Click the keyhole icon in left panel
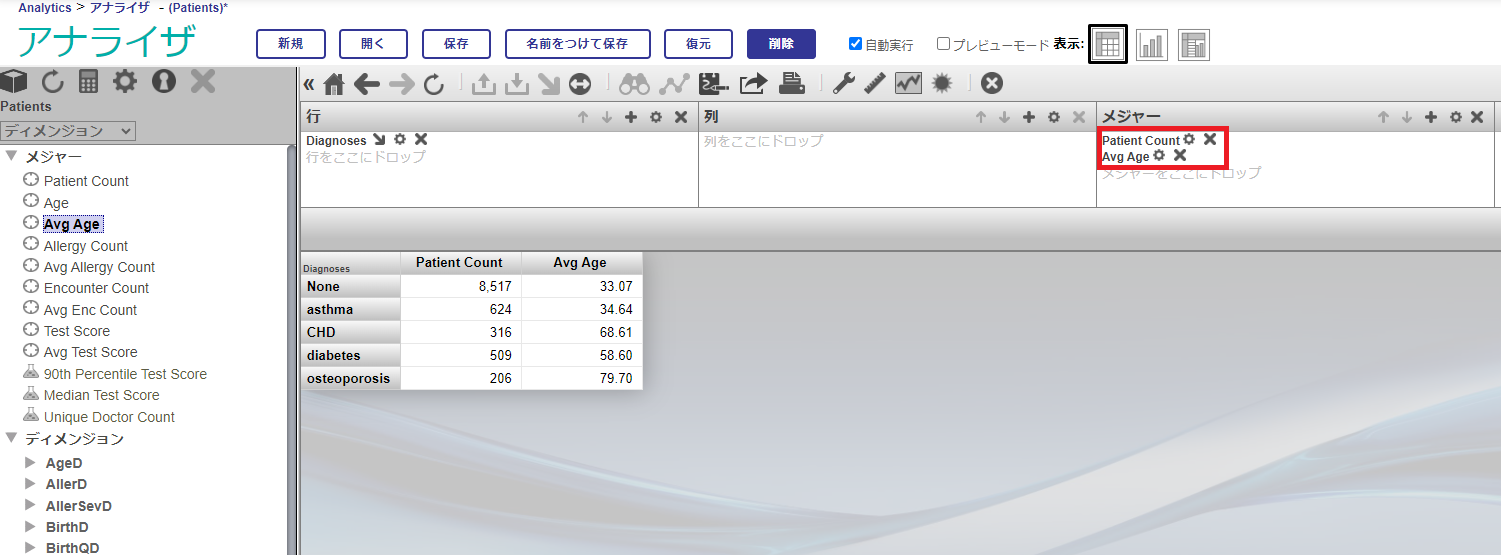This screenshot has height=555, width=1501. tap(163, 82)
